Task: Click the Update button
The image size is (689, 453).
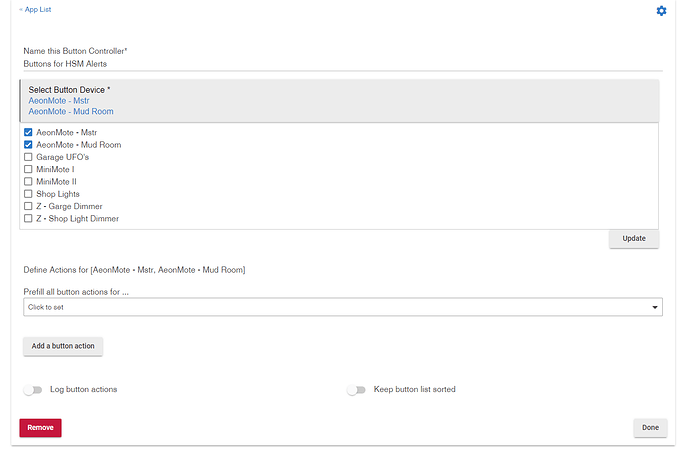Action: click(634, 239)
